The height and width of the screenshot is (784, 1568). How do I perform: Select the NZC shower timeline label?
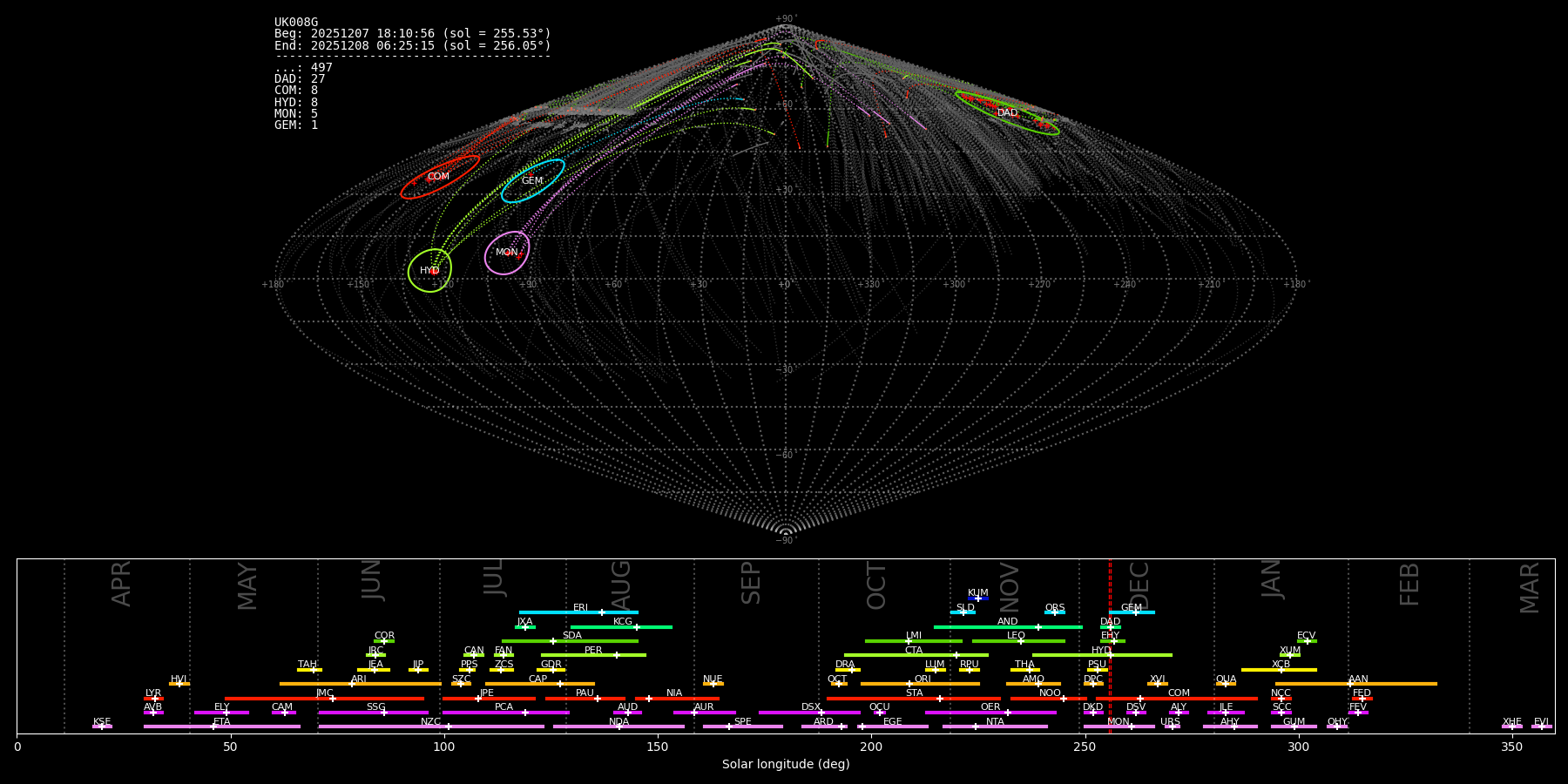tap(430, 722)
